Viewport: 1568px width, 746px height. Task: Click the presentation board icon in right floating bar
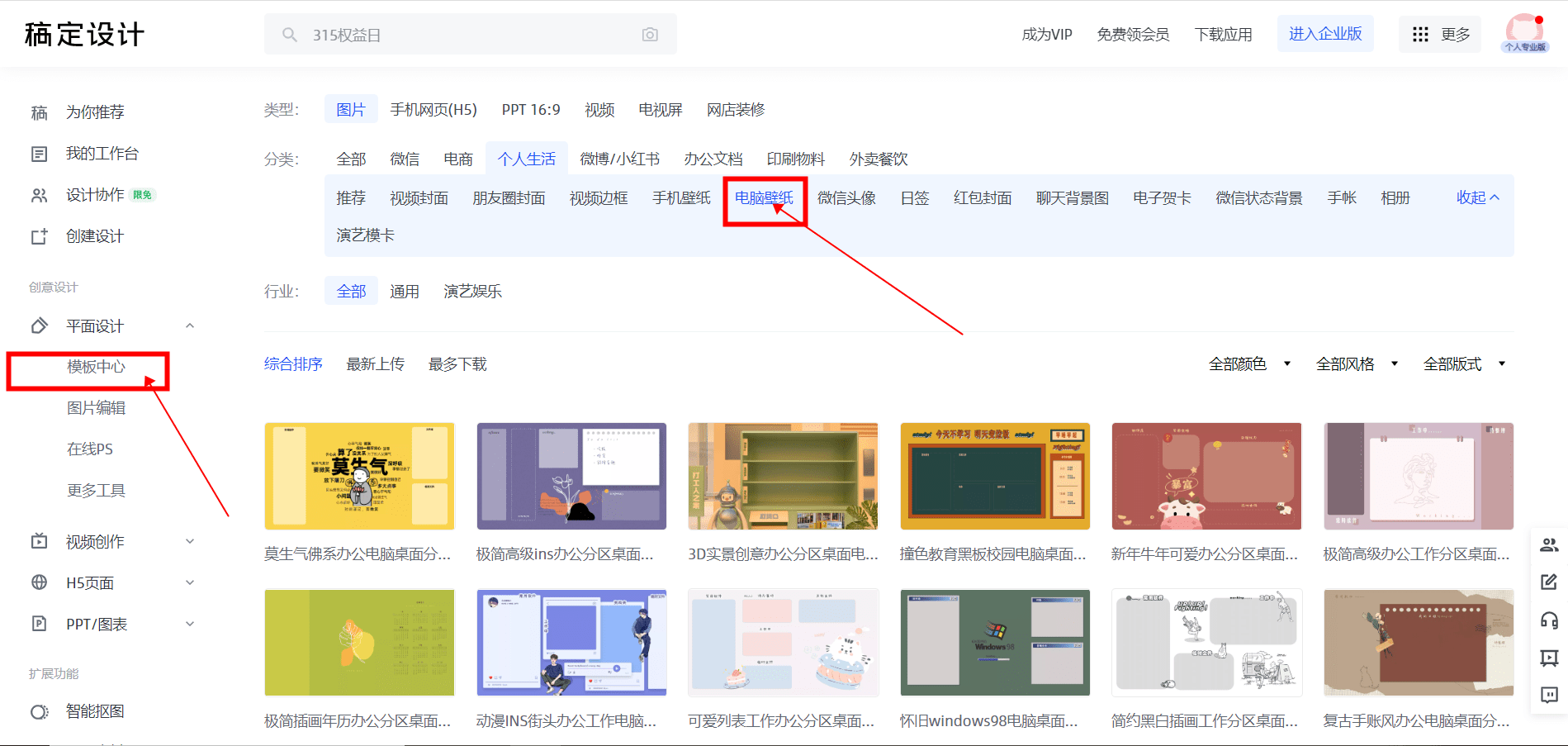pos(1549,658)
